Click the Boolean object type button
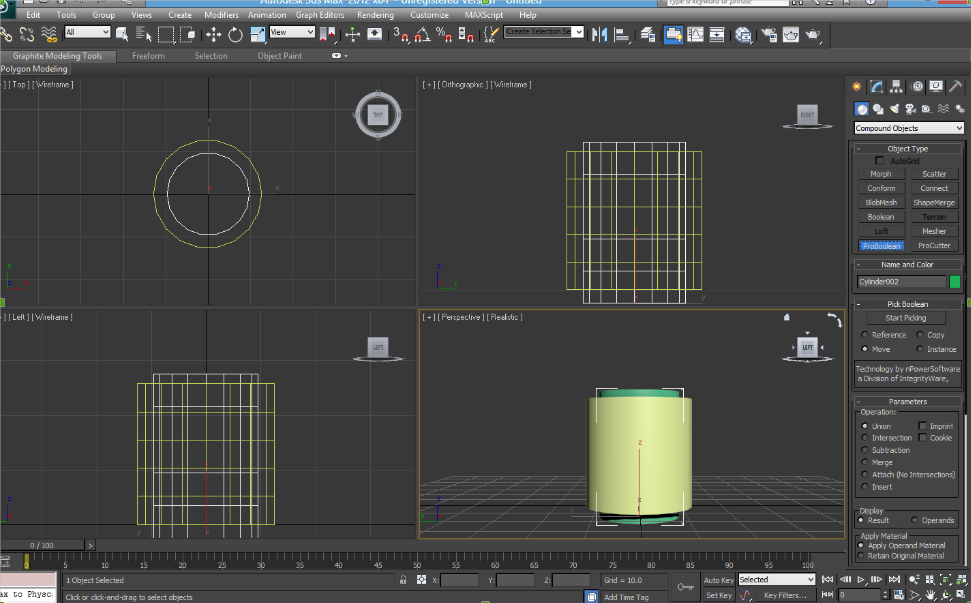Screen dimensions: 971x603 pyautogui.click(x=881, y=216)
